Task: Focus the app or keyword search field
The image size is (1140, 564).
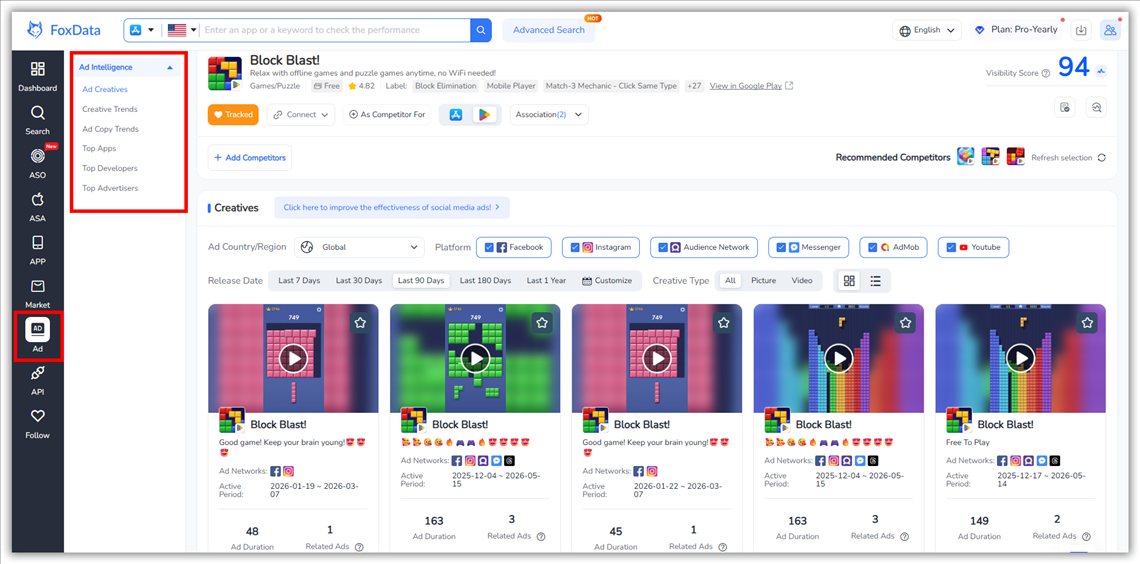Action: (x=335, y=30)
